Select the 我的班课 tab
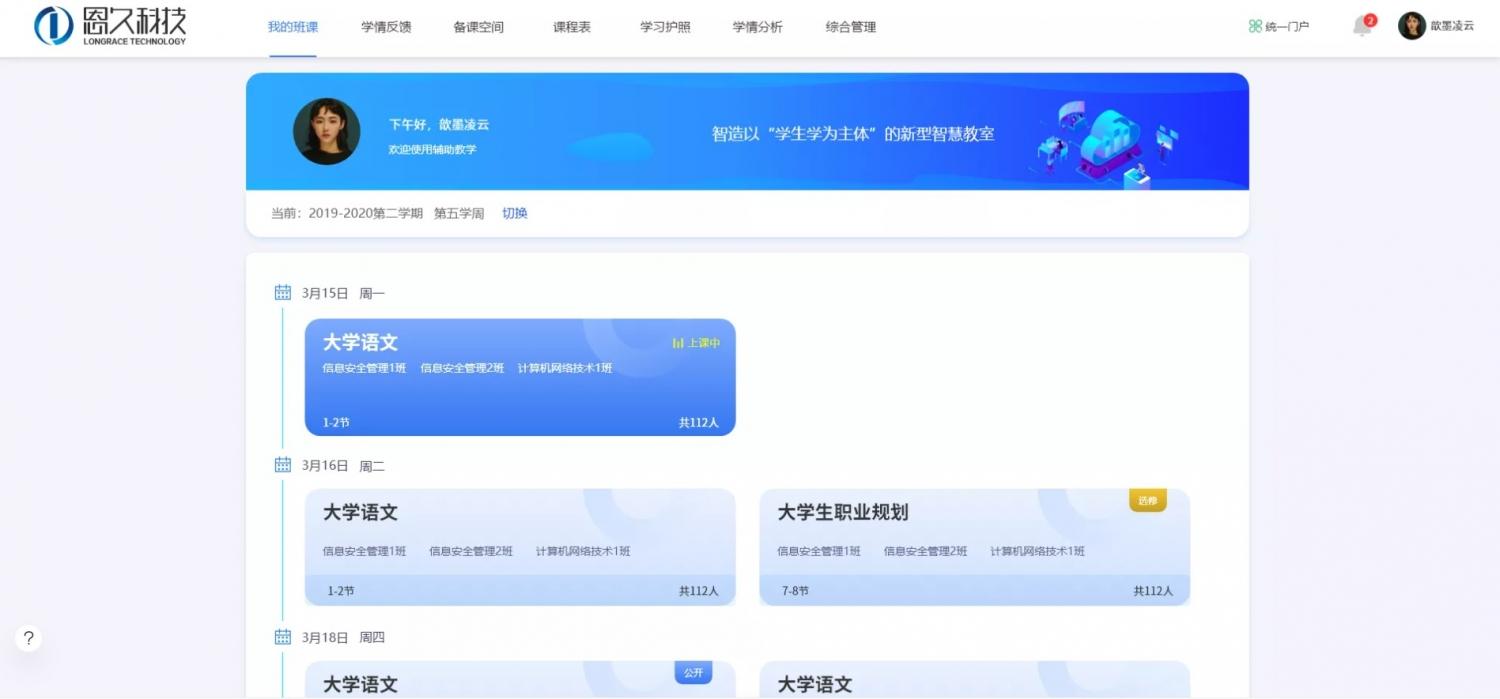1500x699 pixels. tap(293, 27)
